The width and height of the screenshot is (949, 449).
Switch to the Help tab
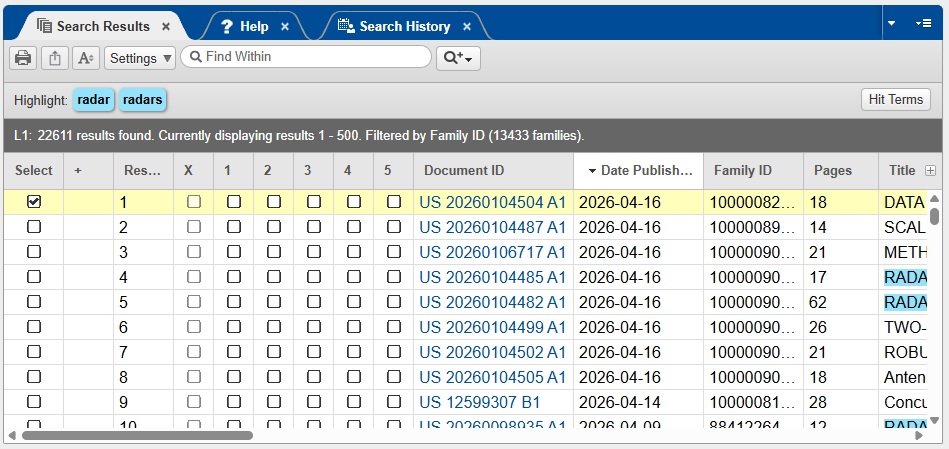pyautogui.click(x=244, y=27)
